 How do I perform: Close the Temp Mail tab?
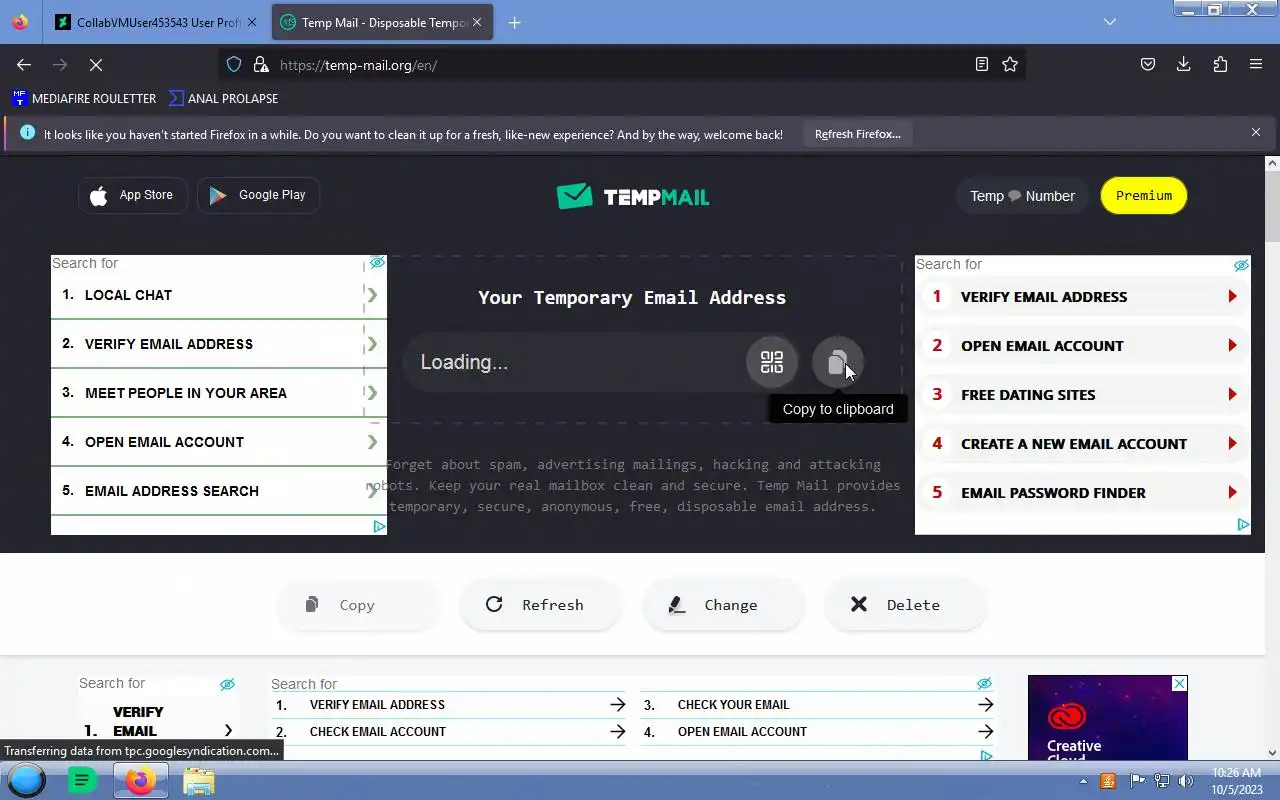click(475, 22)
